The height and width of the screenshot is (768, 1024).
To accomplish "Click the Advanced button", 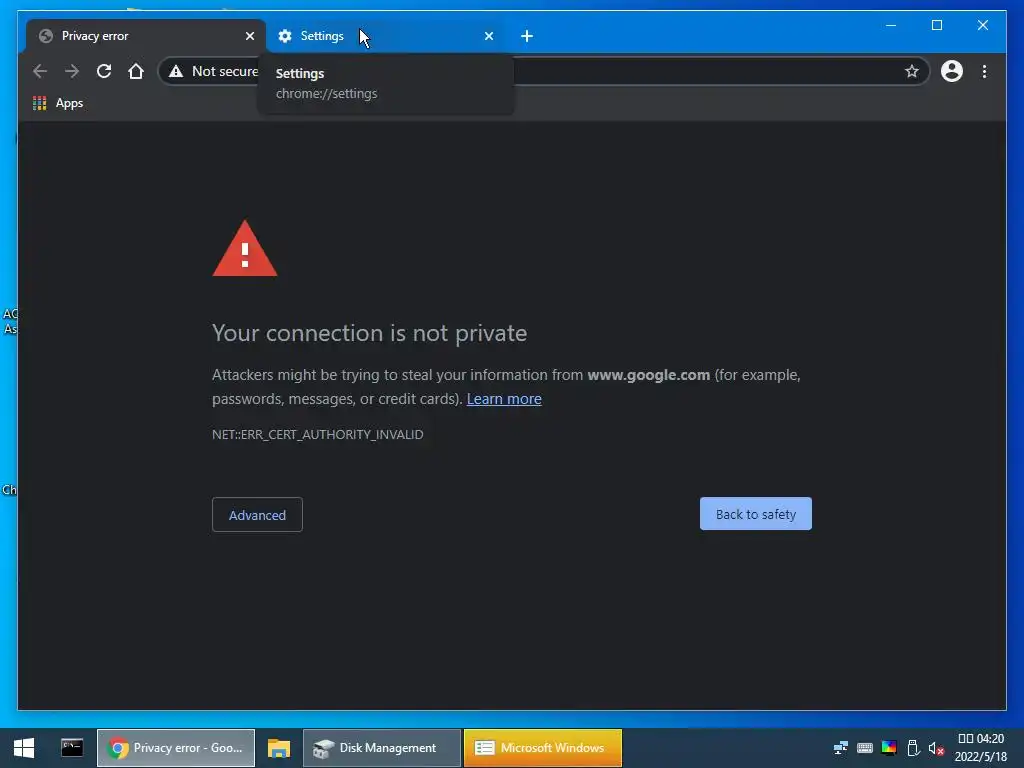I will pos(257,515).
